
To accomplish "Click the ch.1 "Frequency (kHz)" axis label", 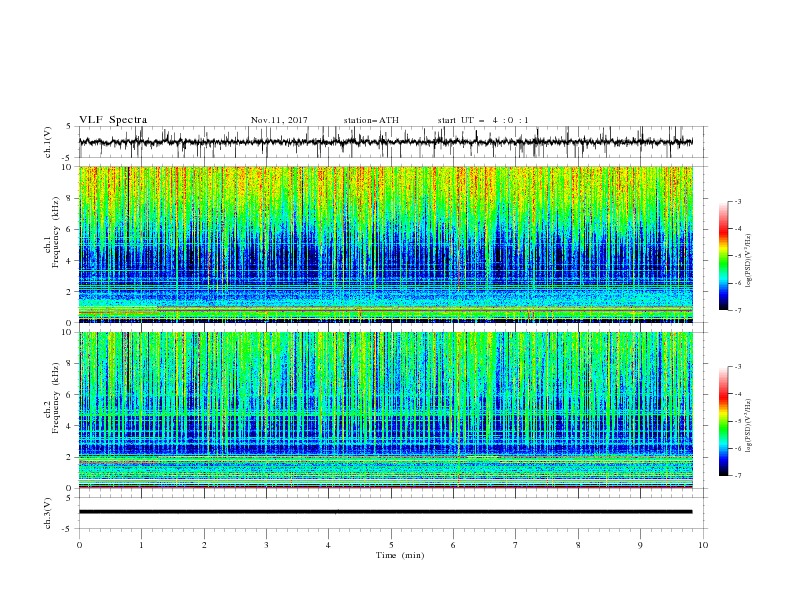I will [56, 233].
